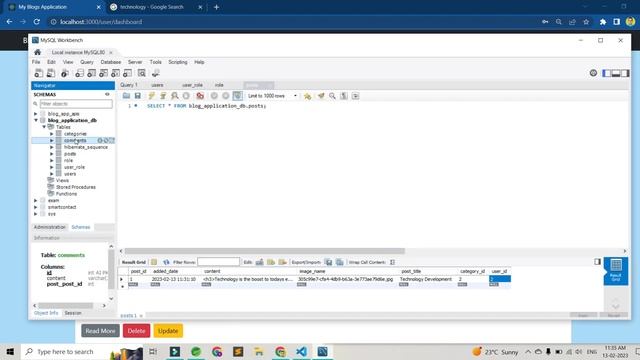Open the File menu
The image size is (640, 360).
36,62
